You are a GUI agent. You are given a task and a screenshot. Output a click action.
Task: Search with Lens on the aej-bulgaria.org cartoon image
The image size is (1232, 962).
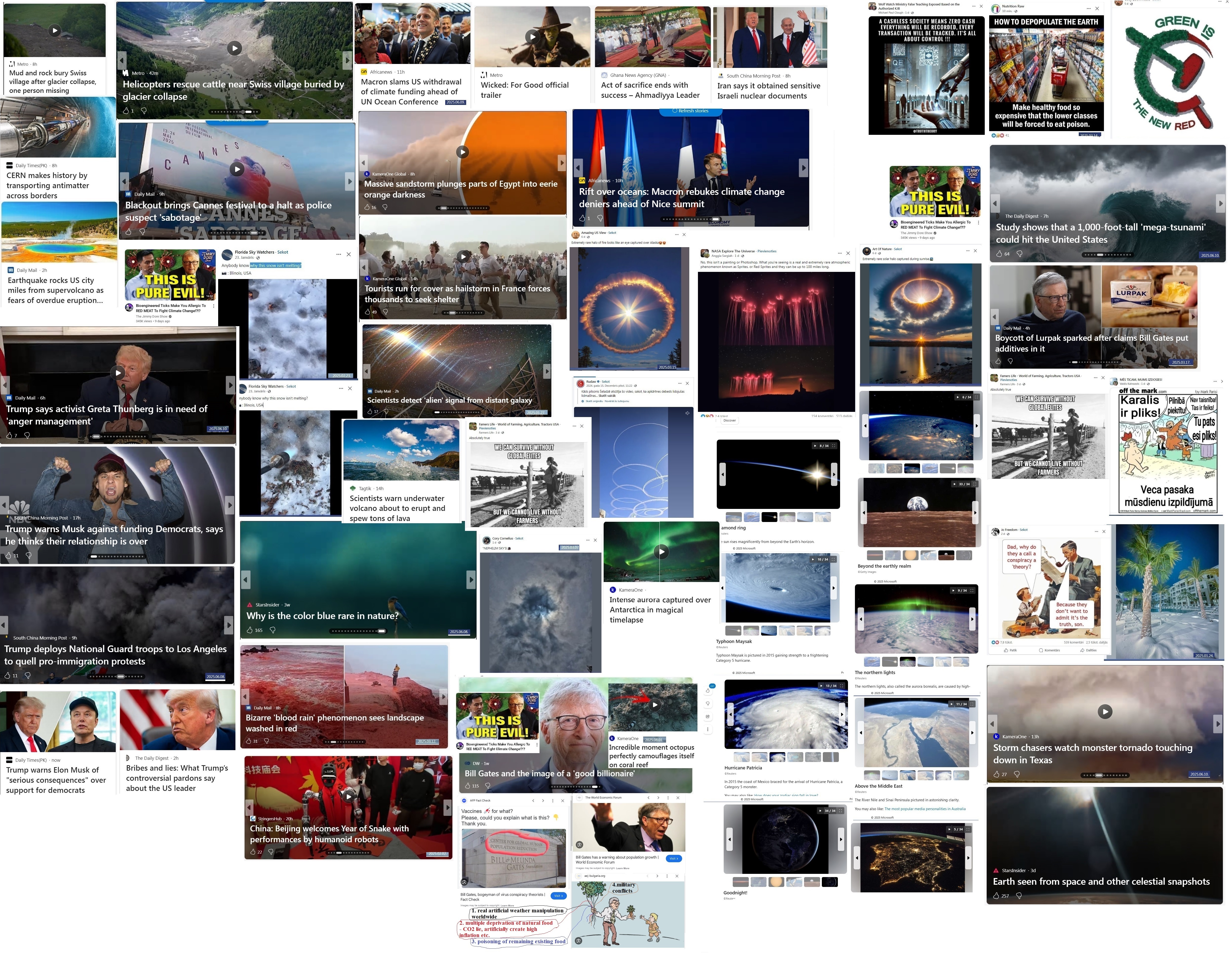point(578,941)
